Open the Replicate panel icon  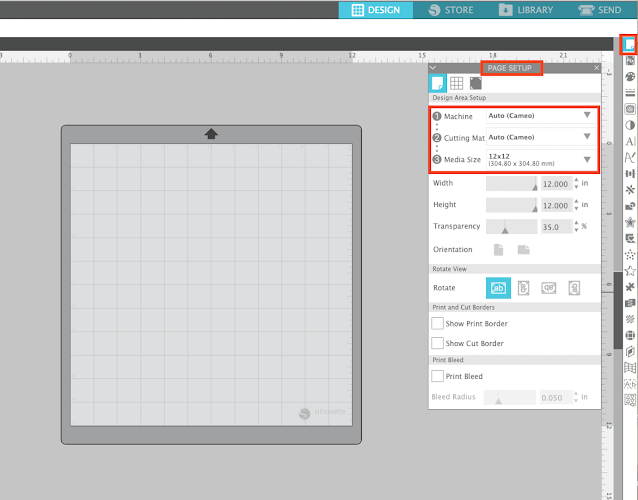pos(630,190)
